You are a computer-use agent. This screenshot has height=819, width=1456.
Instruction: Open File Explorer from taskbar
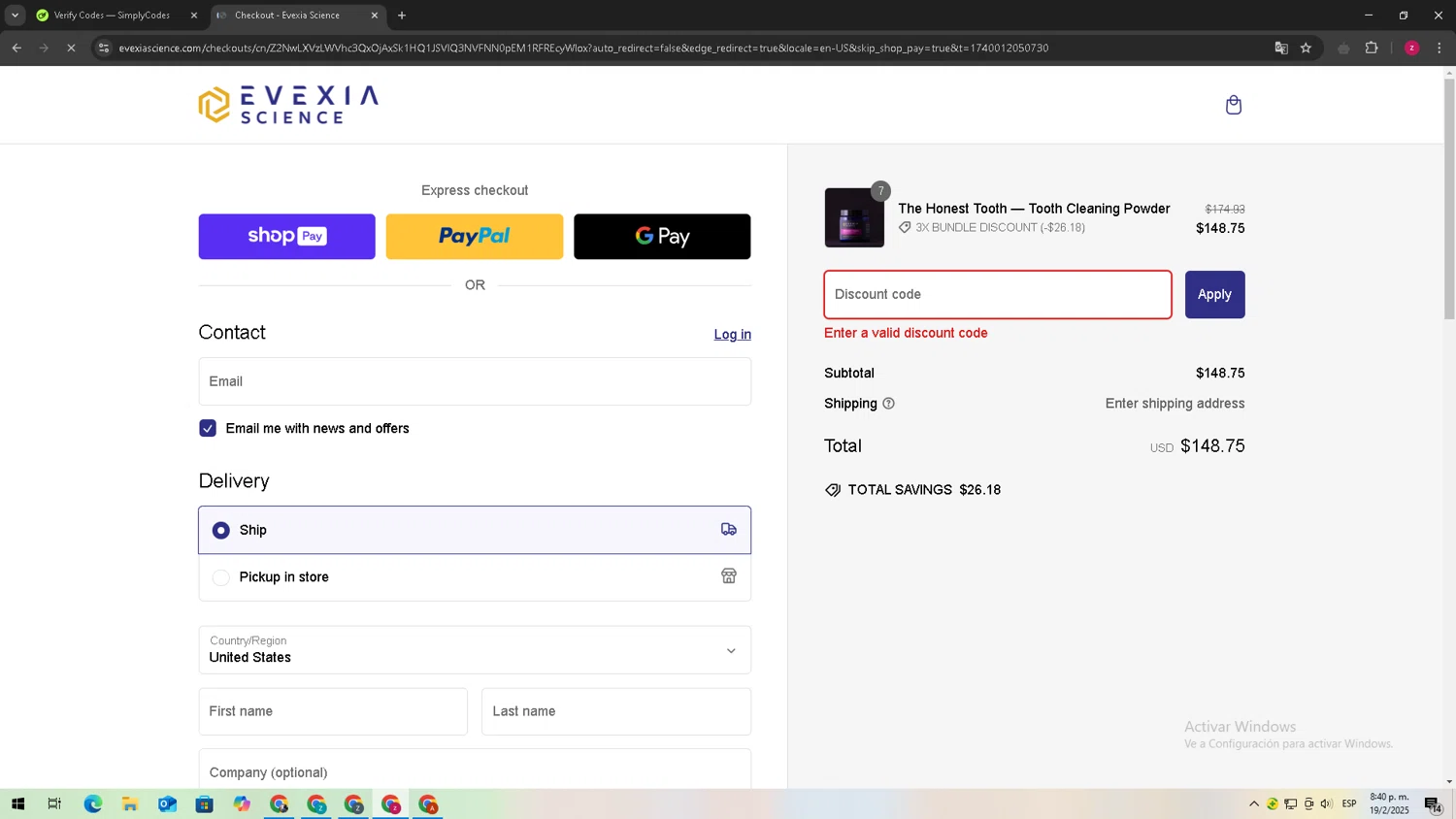click(129, 804)
